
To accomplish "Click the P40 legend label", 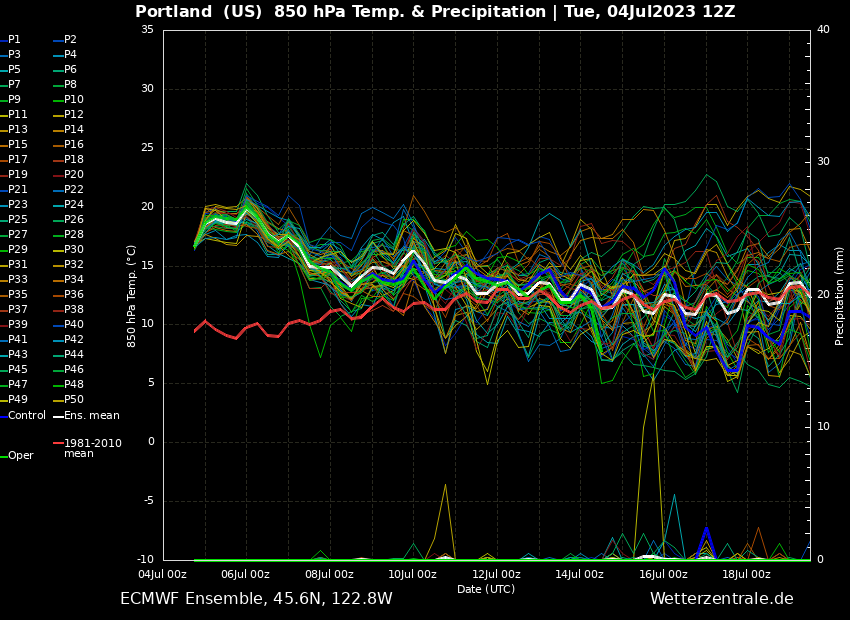I will point(74,325).
